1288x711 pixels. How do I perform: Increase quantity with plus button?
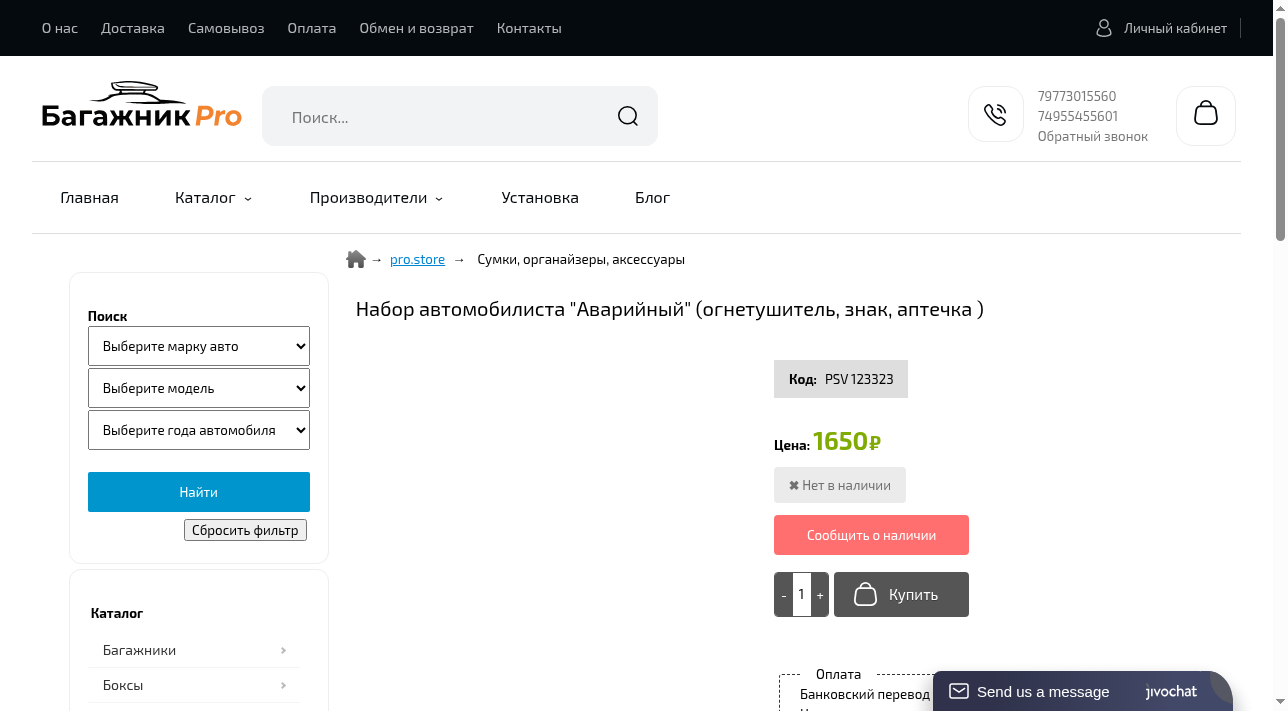[820, 594]
